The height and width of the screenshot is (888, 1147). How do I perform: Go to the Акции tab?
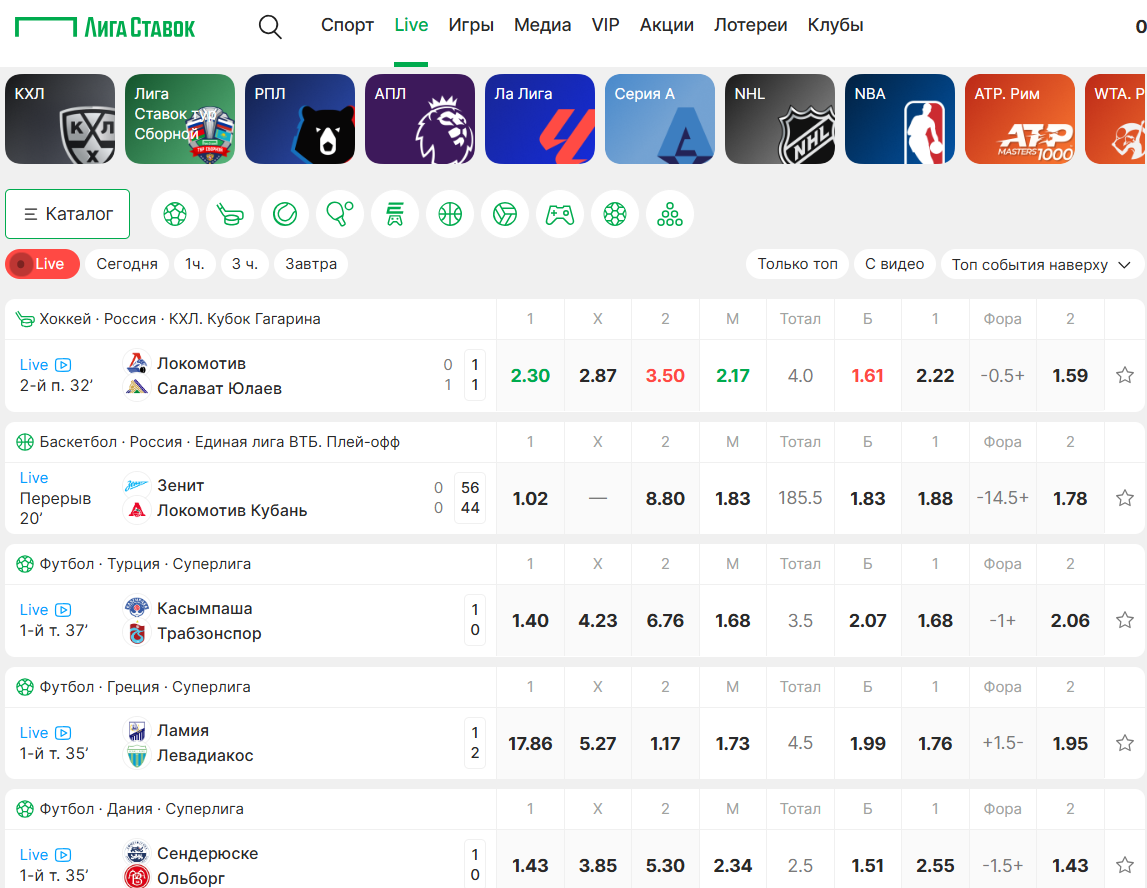coord(666,25)
